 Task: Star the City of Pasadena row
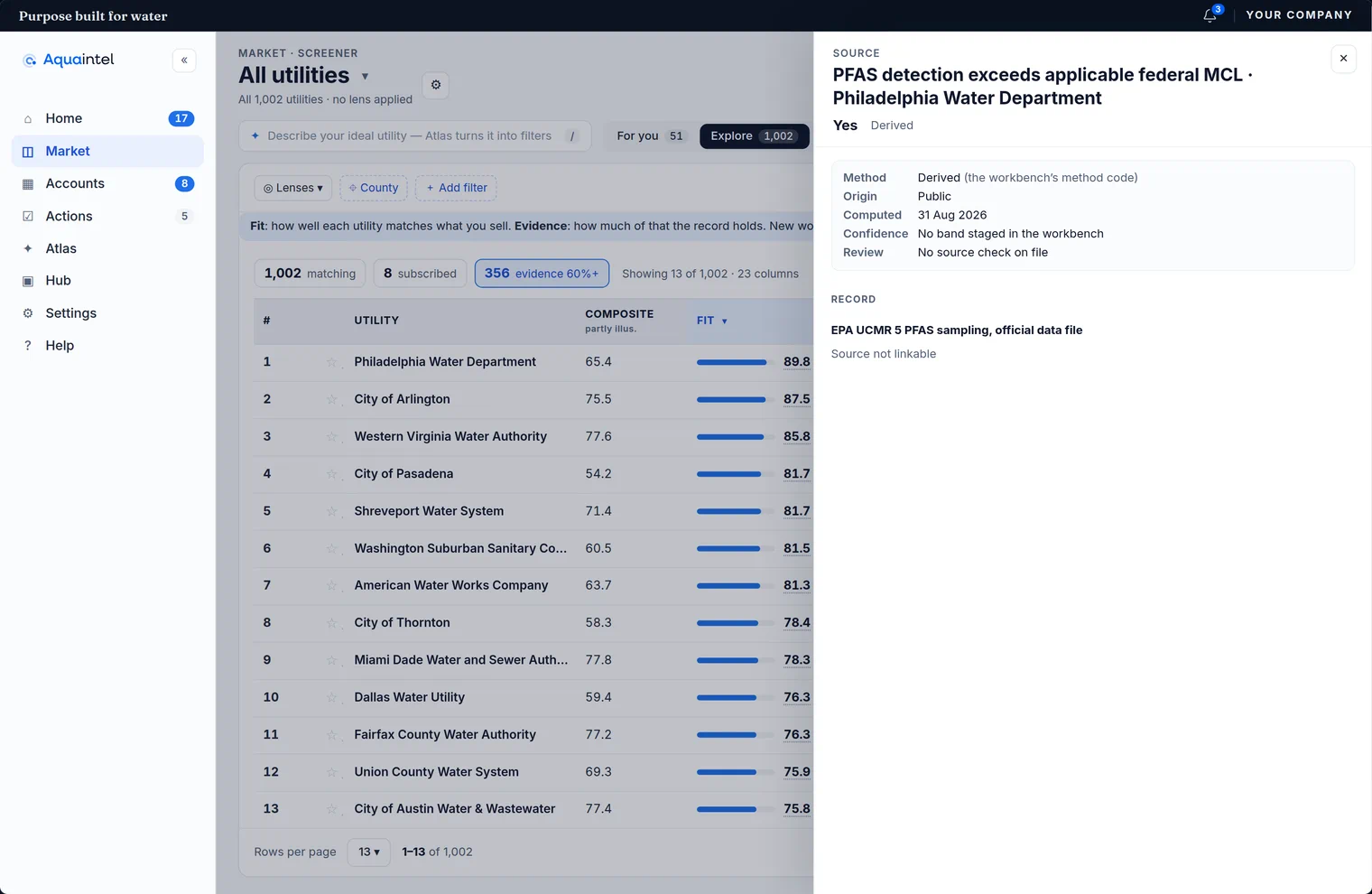point(331,474)
